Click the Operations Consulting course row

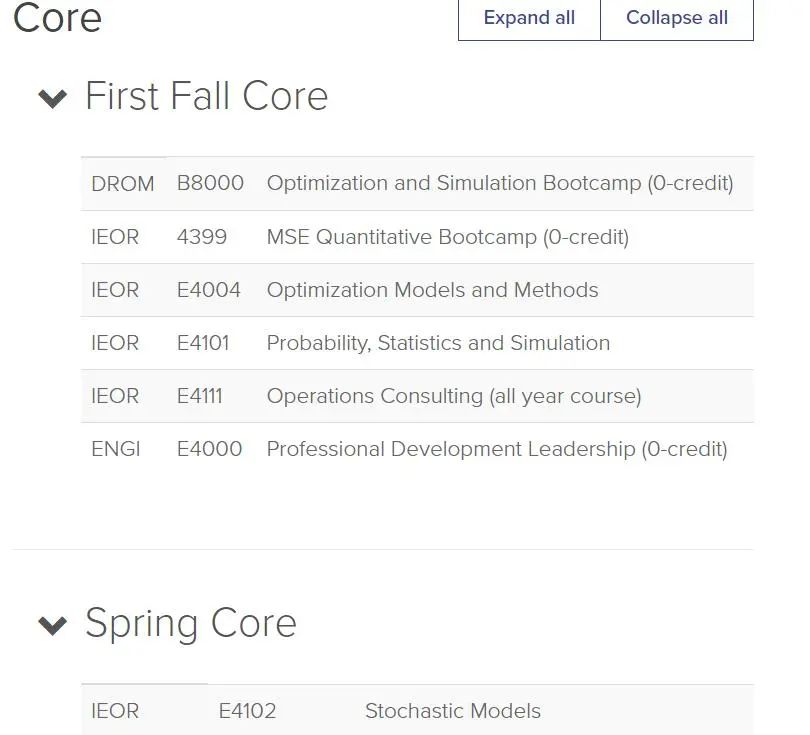417,396
